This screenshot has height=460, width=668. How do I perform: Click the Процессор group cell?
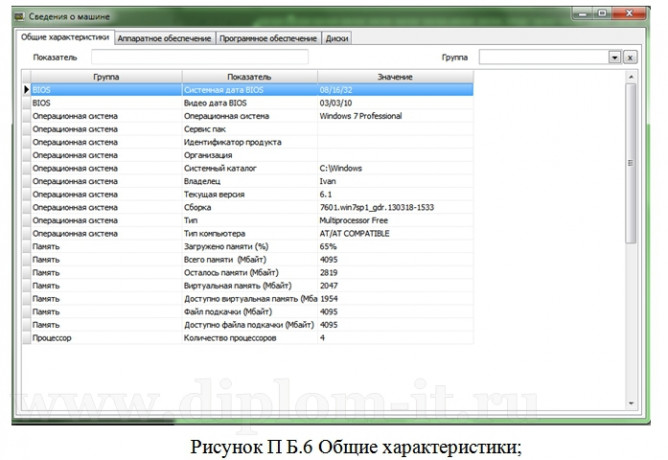pyautogui.click(x=106, y=338)
